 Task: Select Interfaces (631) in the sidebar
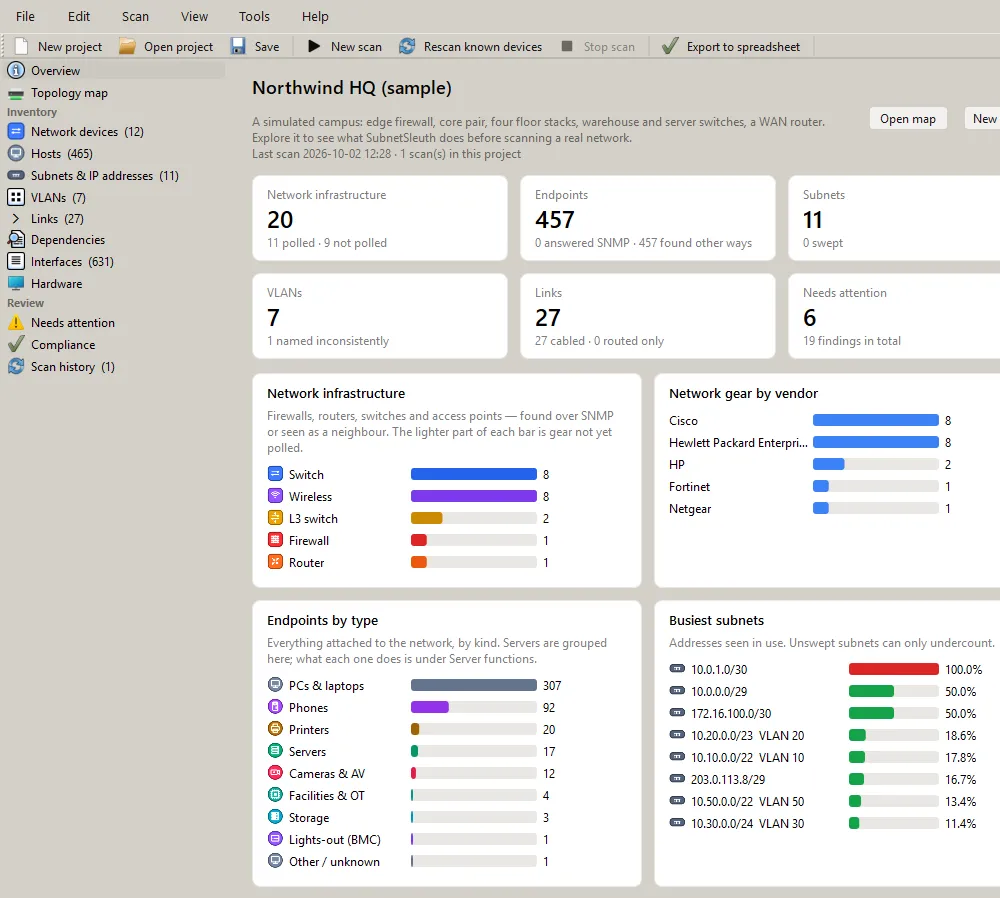72,261
